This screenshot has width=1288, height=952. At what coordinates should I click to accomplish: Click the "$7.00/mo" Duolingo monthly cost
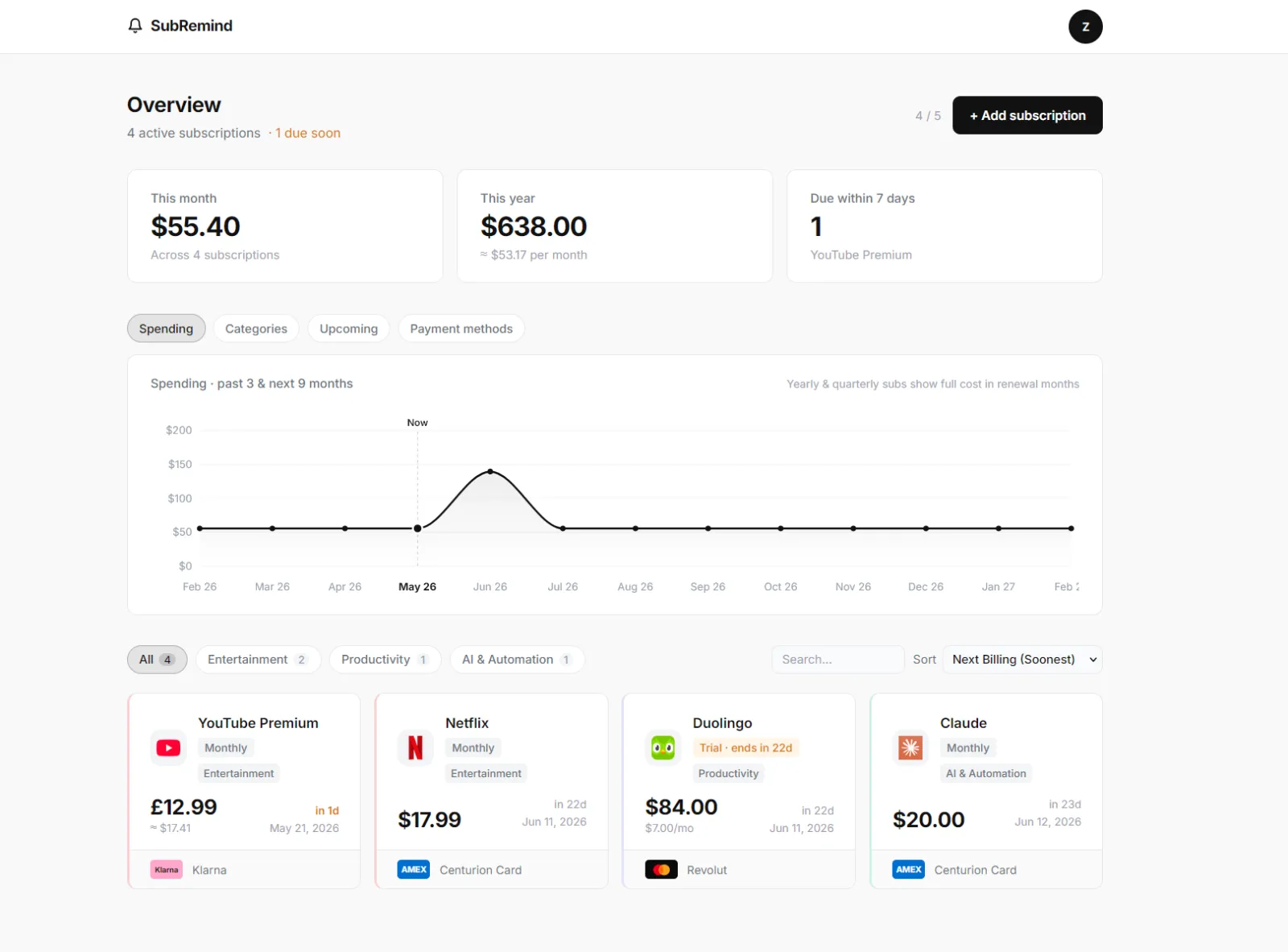669,828
